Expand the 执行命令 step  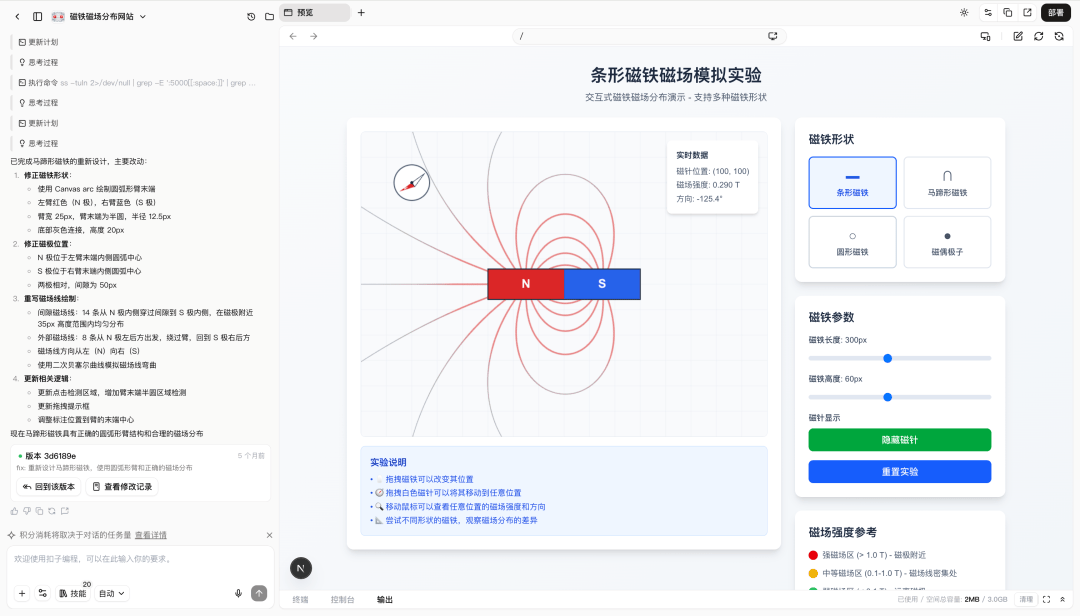tap(137, 83)
